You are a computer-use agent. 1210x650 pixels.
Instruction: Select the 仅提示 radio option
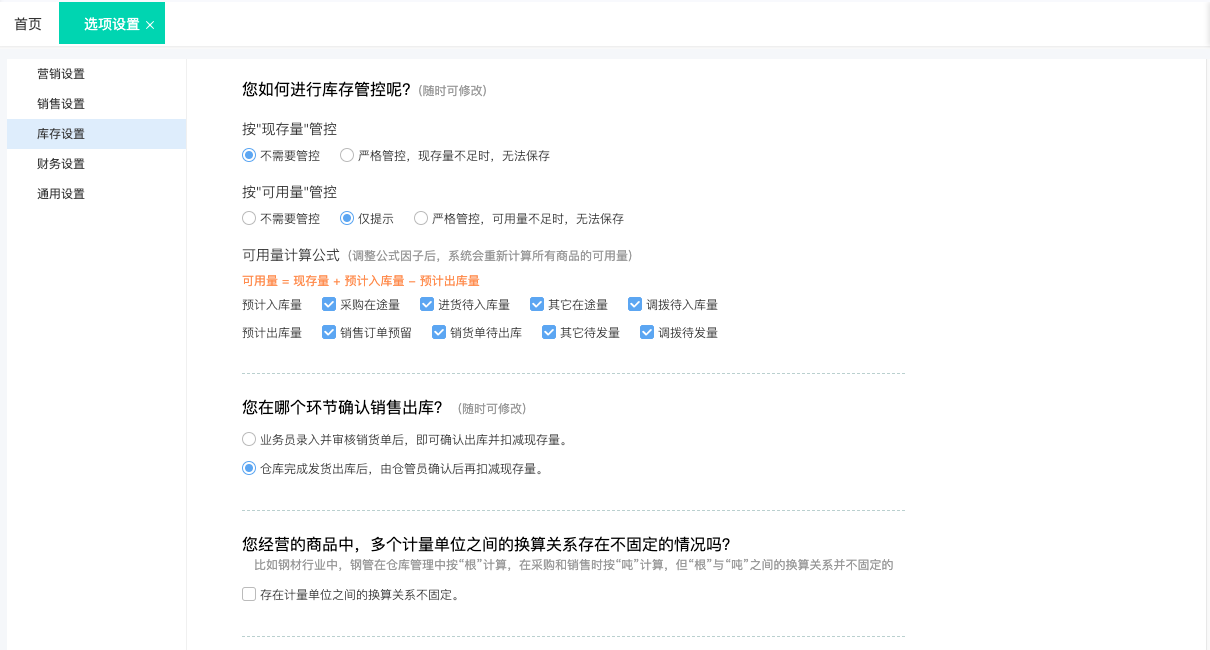pos(347,218)
